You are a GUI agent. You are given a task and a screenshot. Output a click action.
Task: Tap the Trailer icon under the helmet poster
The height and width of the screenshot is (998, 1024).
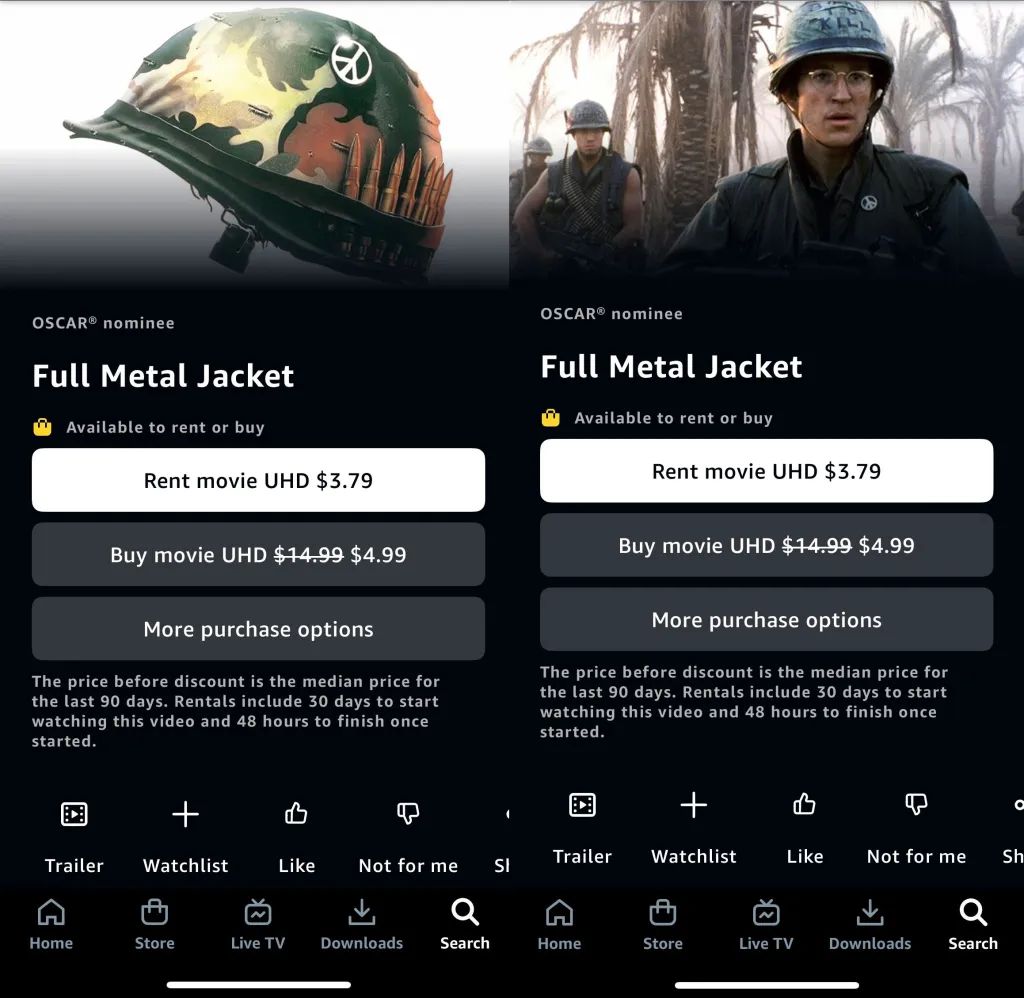click(74, 814)
